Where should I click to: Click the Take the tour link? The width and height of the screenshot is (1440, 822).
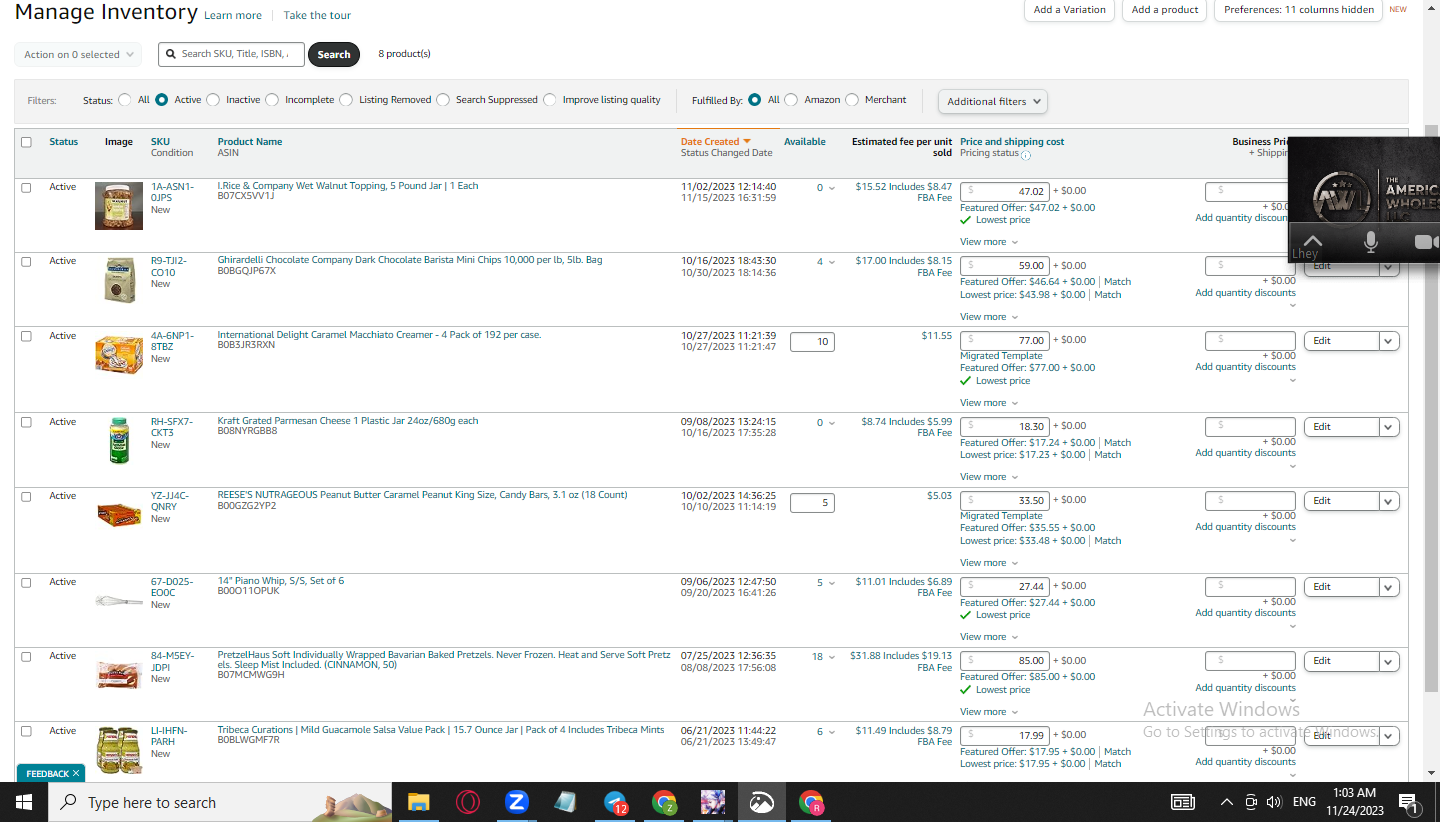(x=317, y=16)
